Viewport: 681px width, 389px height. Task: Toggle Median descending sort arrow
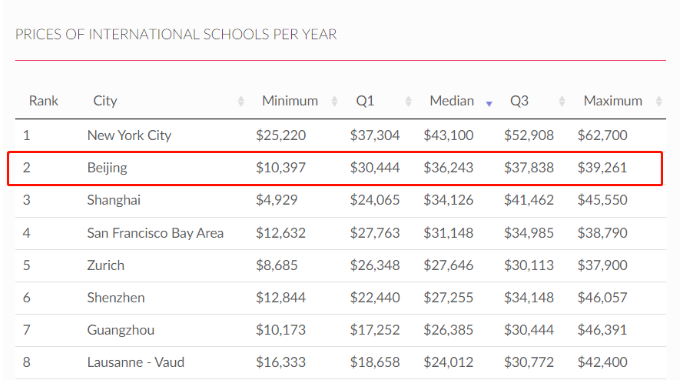pos(489,104)
